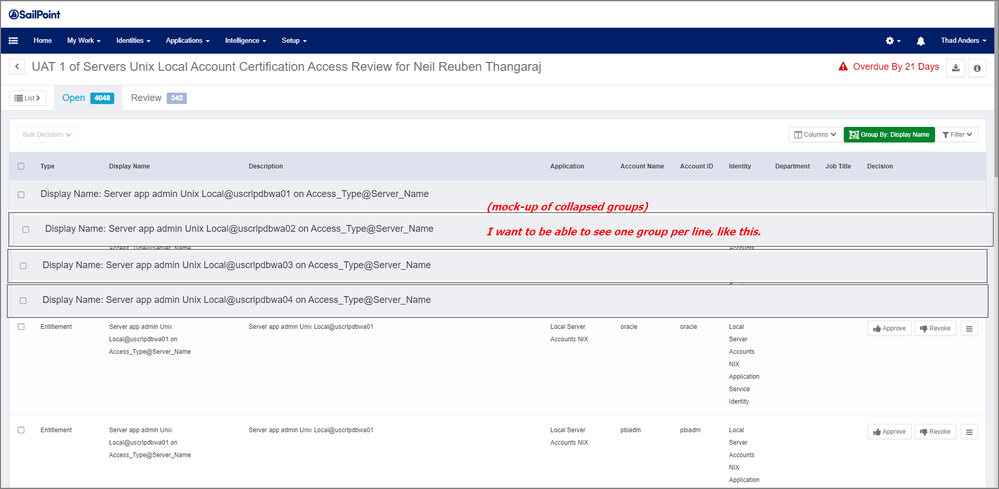Open the Identities menu
The height and width of the screenshot is (489, 999).
(133, 41)
